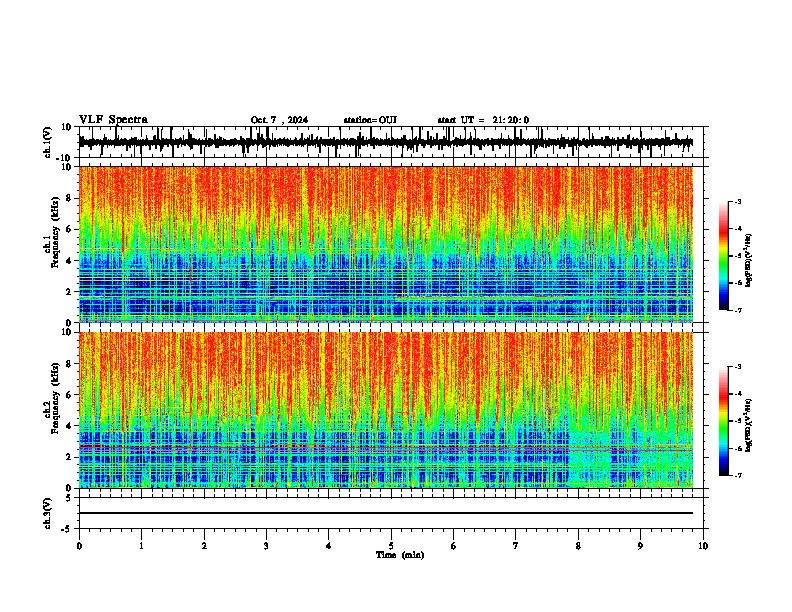Viewport: 792px width, 612px height.
Task: Select the "start UT = 21:20:0" text
Action: click(483, 120)
